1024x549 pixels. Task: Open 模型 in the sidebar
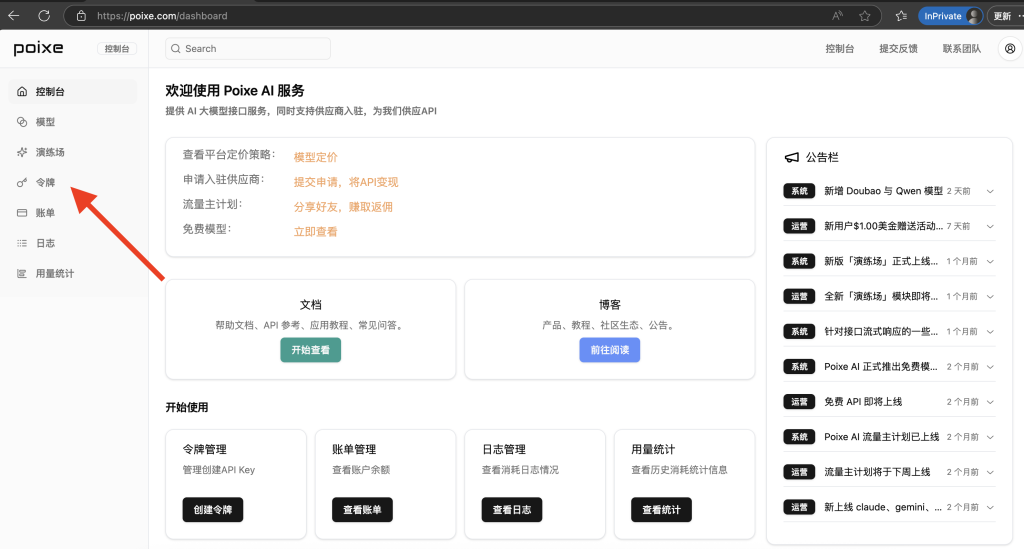click(73, 122)
